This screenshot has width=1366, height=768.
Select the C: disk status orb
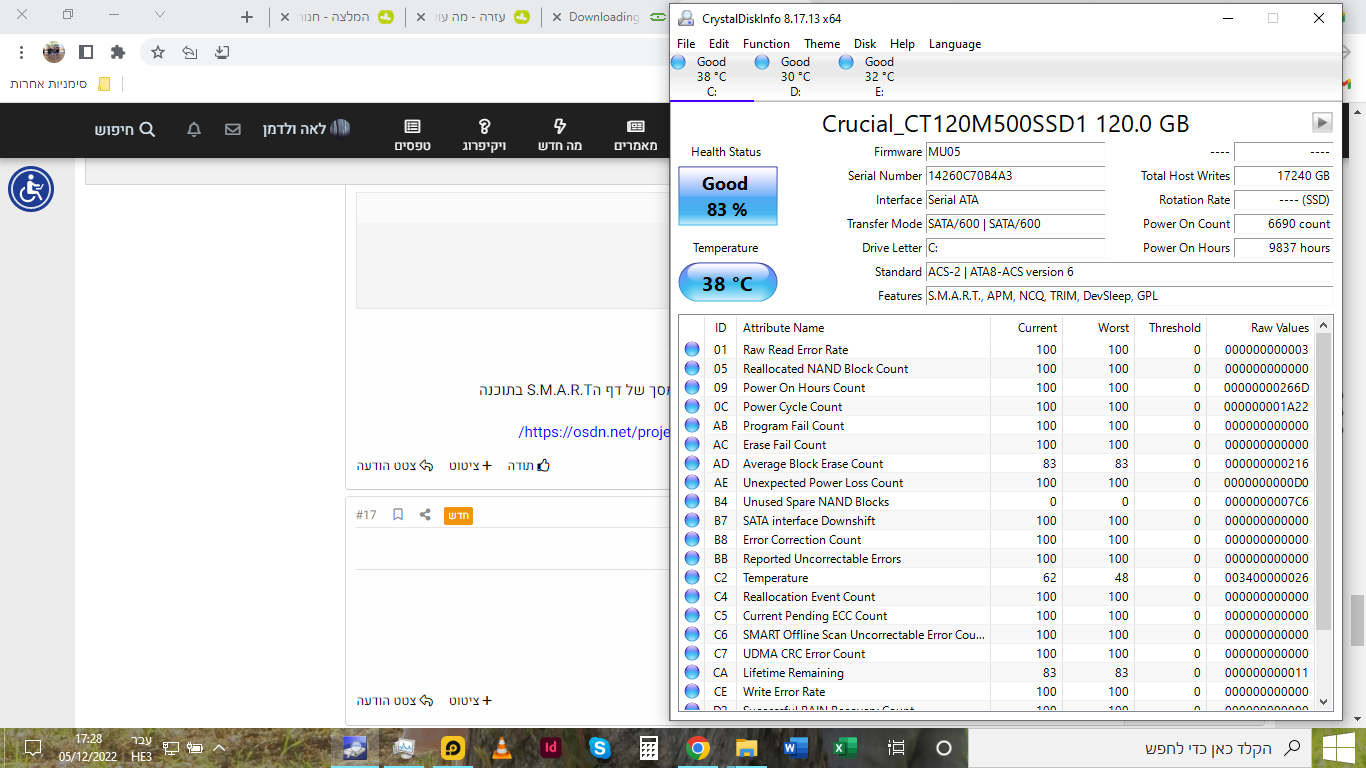coord(678,63)
